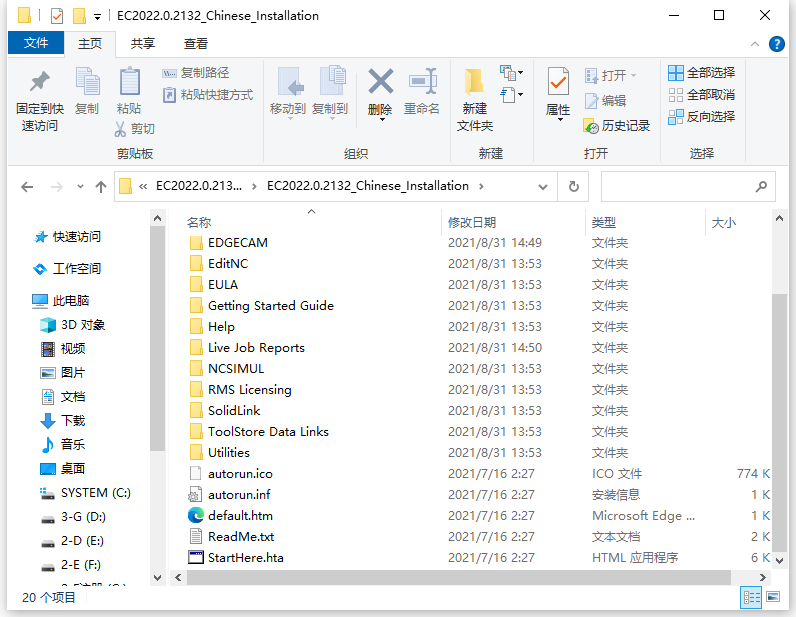Click the Pin to Quick access icon
Viewport: 796px width, 617px height.
tap(40, 81)
